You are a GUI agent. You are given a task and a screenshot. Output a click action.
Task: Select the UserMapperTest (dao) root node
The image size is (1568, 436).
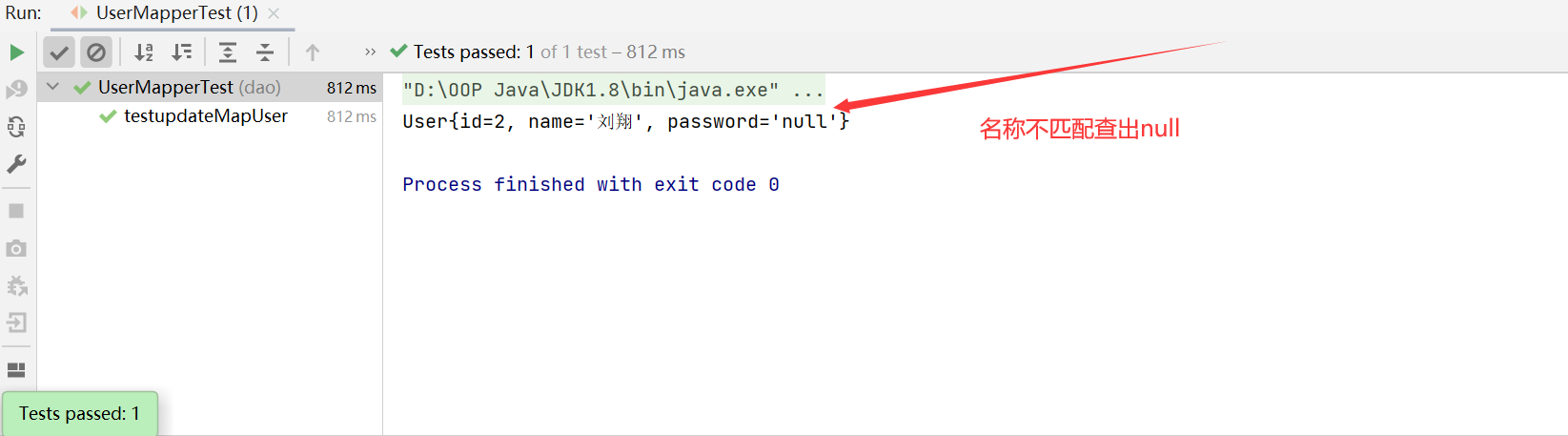[x=190, y=88]
